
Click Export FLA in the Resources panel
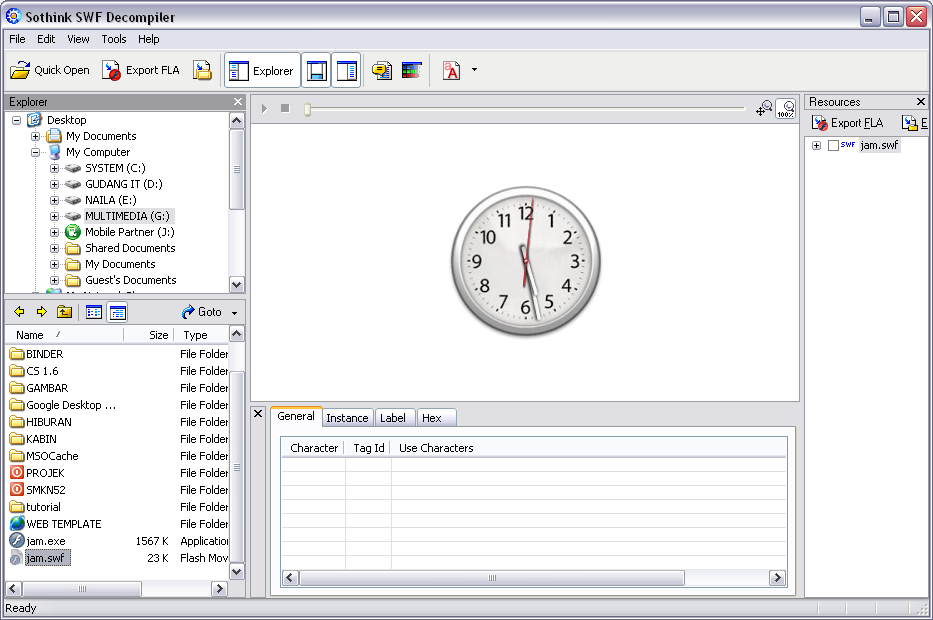click(848, 123)
